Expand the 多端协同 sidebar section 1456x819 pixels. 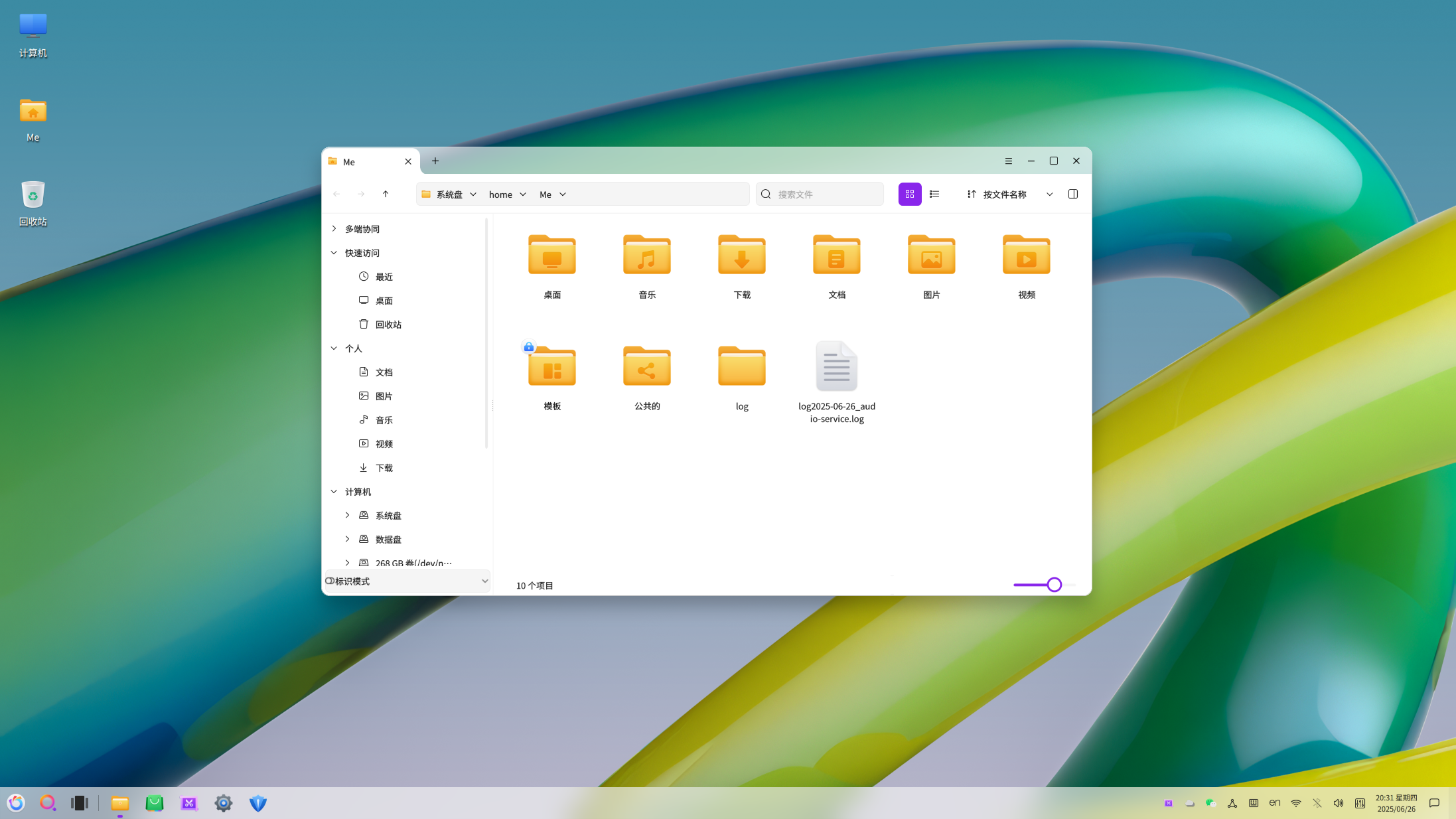coord(334,228)
